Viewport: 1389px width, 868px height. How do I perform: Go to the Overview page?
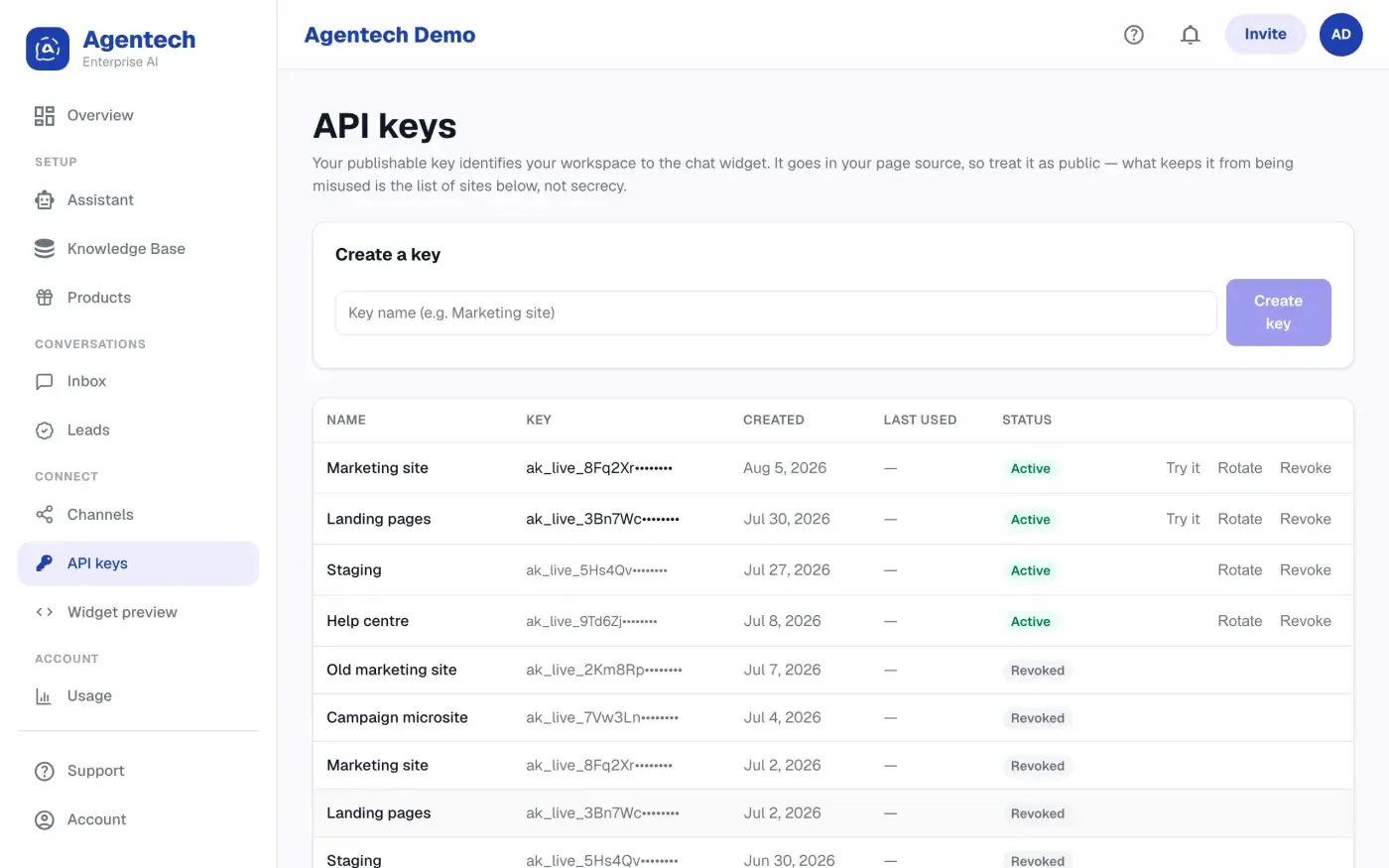[x=139, y=116]
